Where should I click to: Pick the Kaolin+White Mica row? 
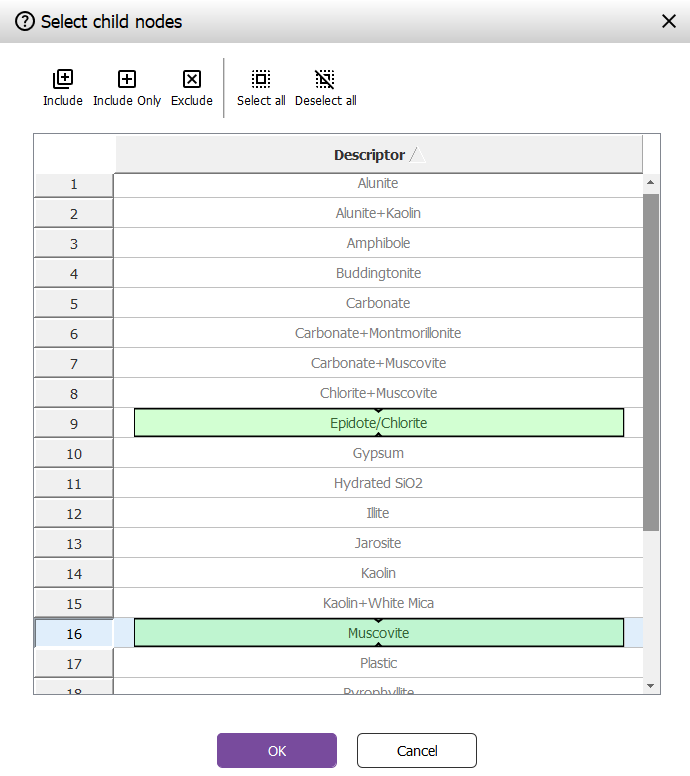pos(378,603)
